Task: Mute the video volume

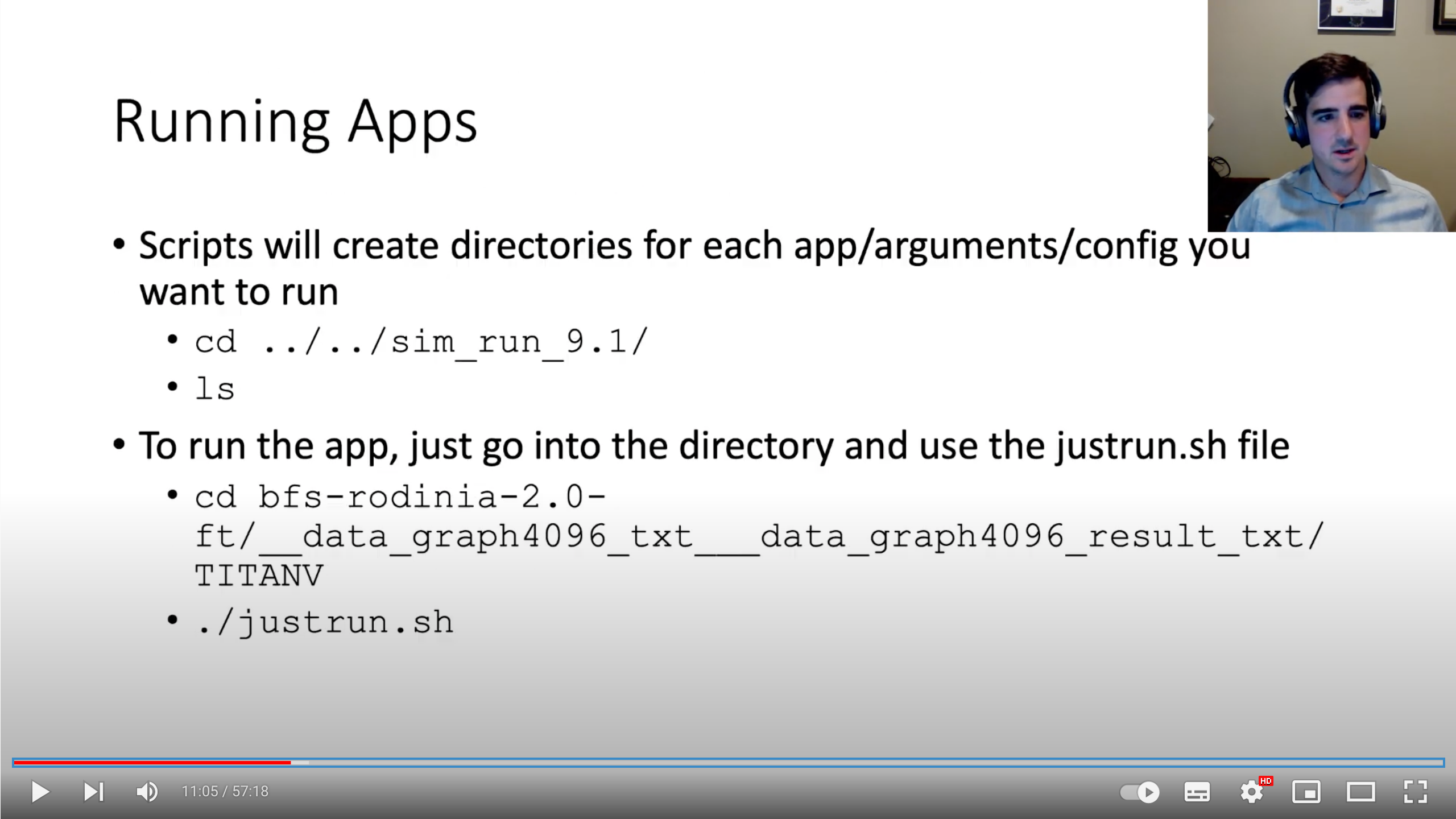Action: tap(147, 791)
